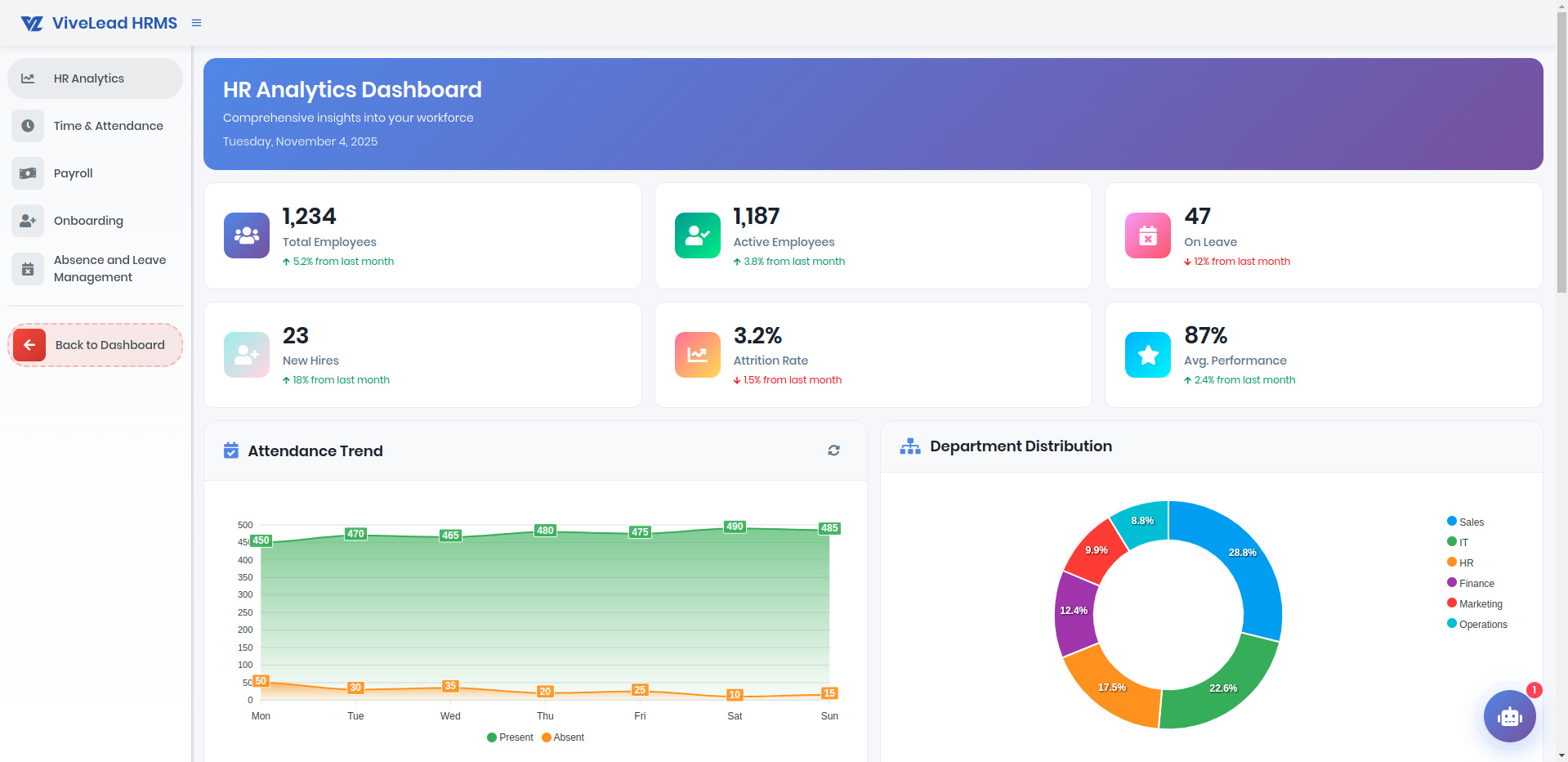Click the Total Employees people icon
The image size is (1568, 762).
(246, 235)
